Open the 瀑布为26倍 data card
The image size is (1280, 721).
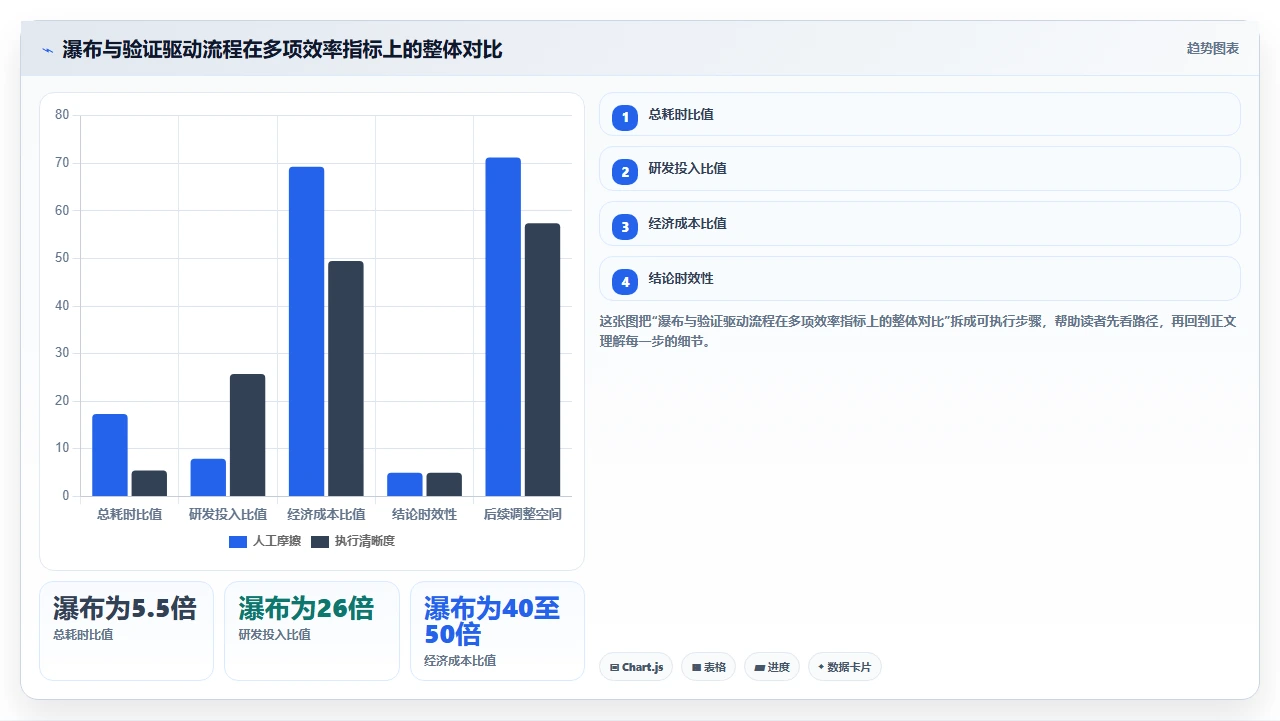pos(311,631)
